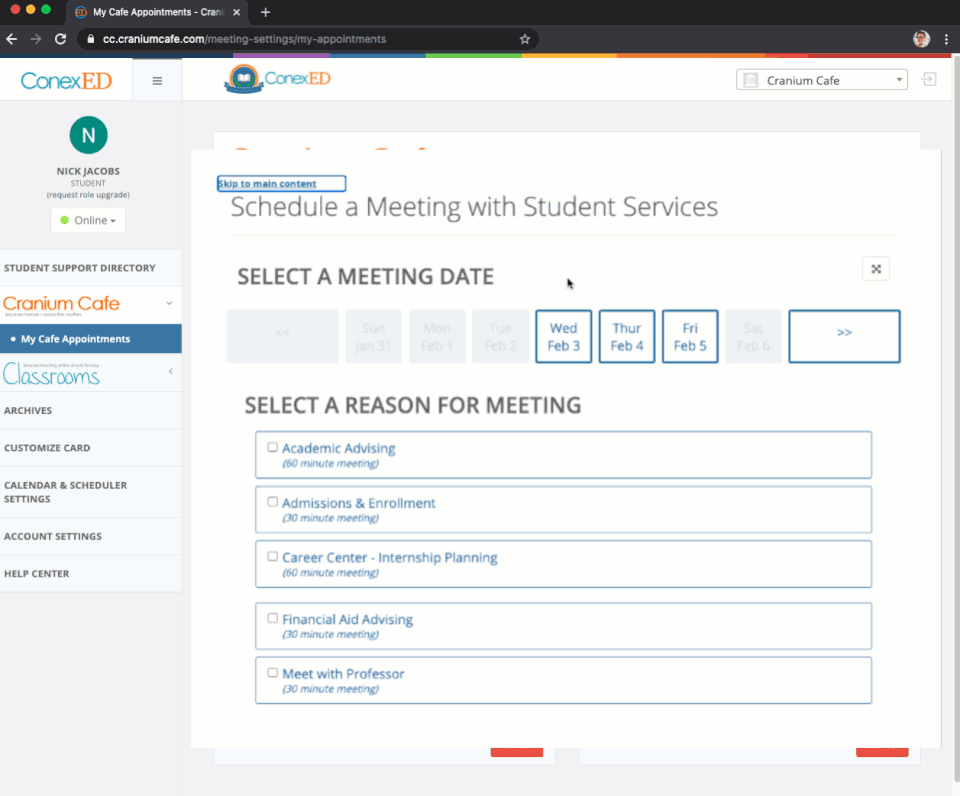This screenshot has width=960, height=796.
Task: Open the Cranium Cafe institution dropdown
Action: tap(822, 80)
